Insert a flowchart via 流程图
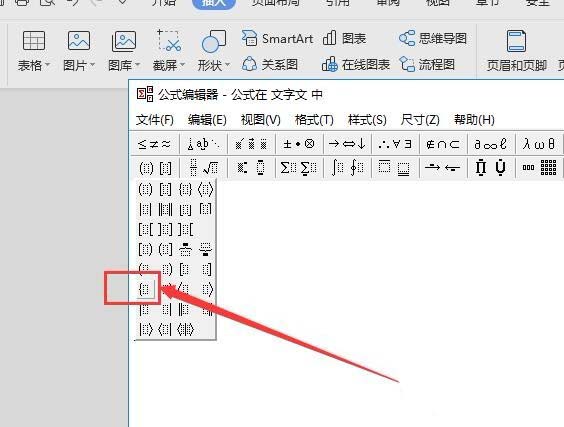 pyautogui.click(x=427, y=65)
